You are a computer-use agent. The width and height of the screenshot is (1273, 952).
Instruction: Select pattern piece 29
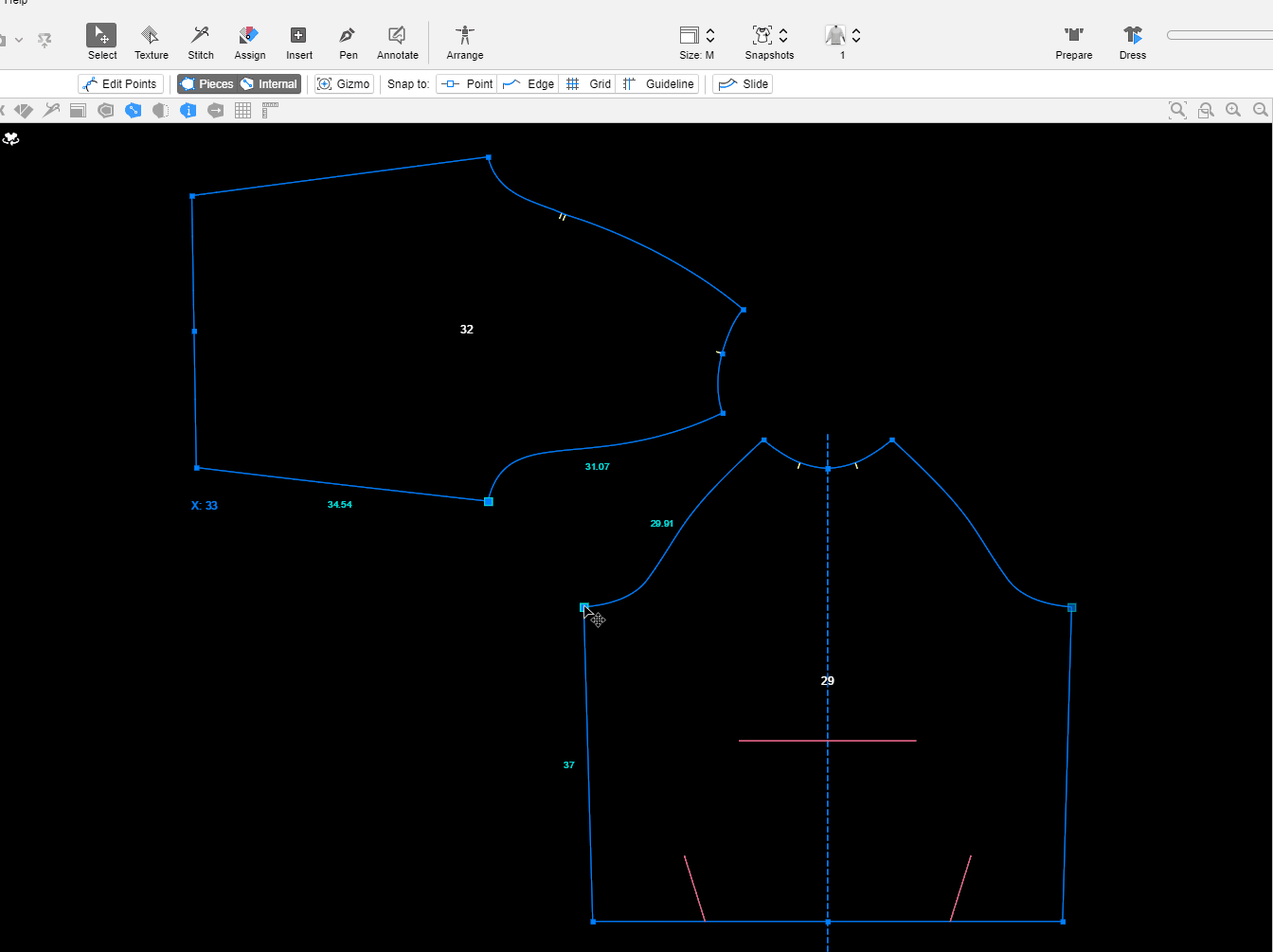click(x=827, y=681)
